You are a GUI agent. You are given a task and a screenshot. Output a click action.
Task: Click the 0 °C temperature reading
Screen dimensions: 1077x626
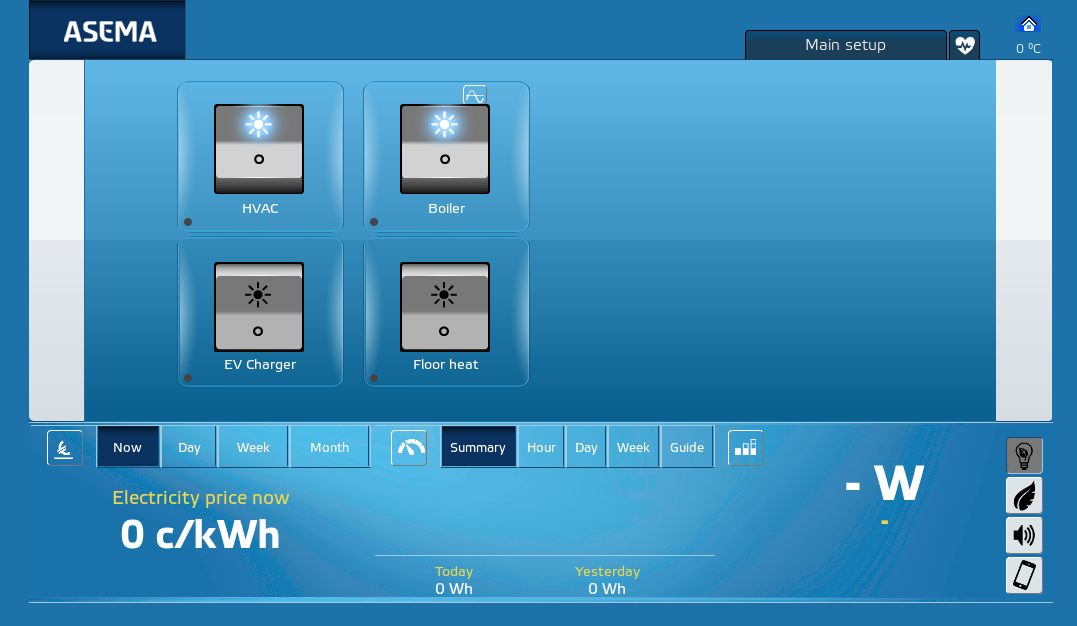point(1028,48)
